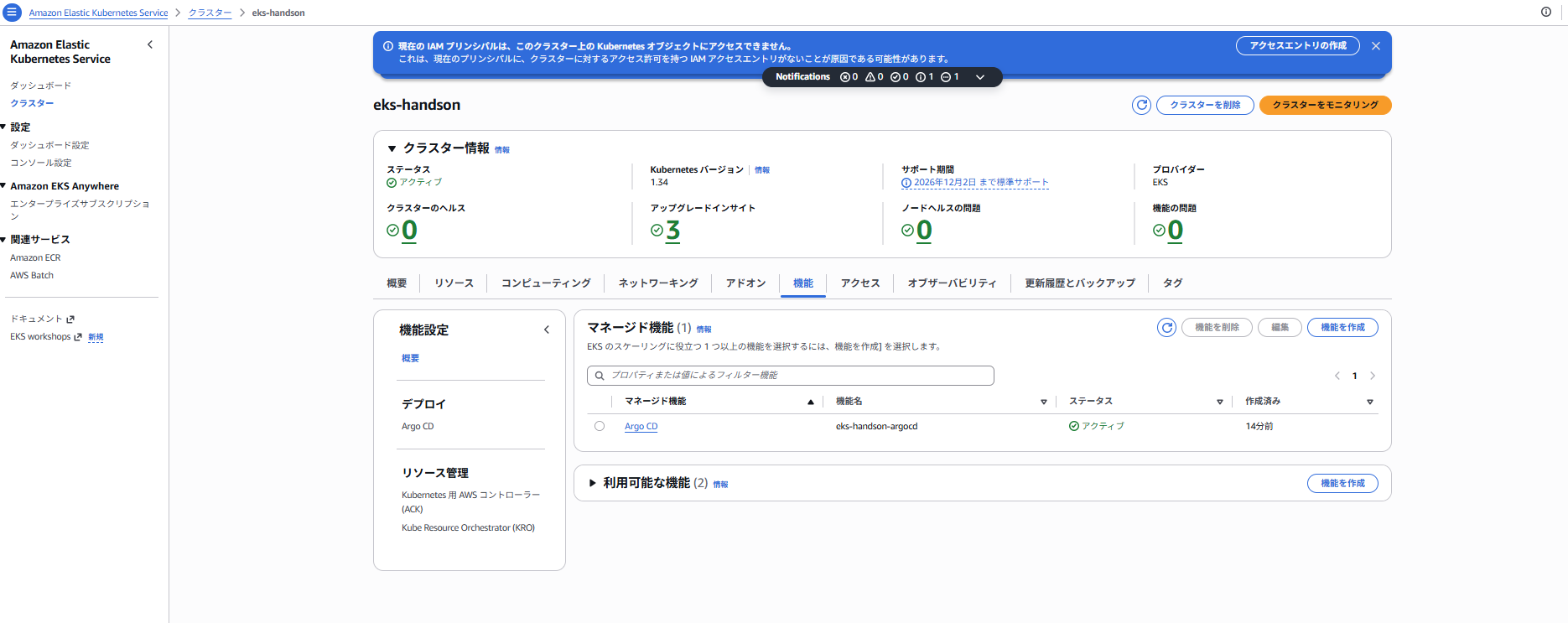The width and height of the screenshot is (1568, 623).
Task: Switch to the タグ tab
Action: [x=1173, y=283]
